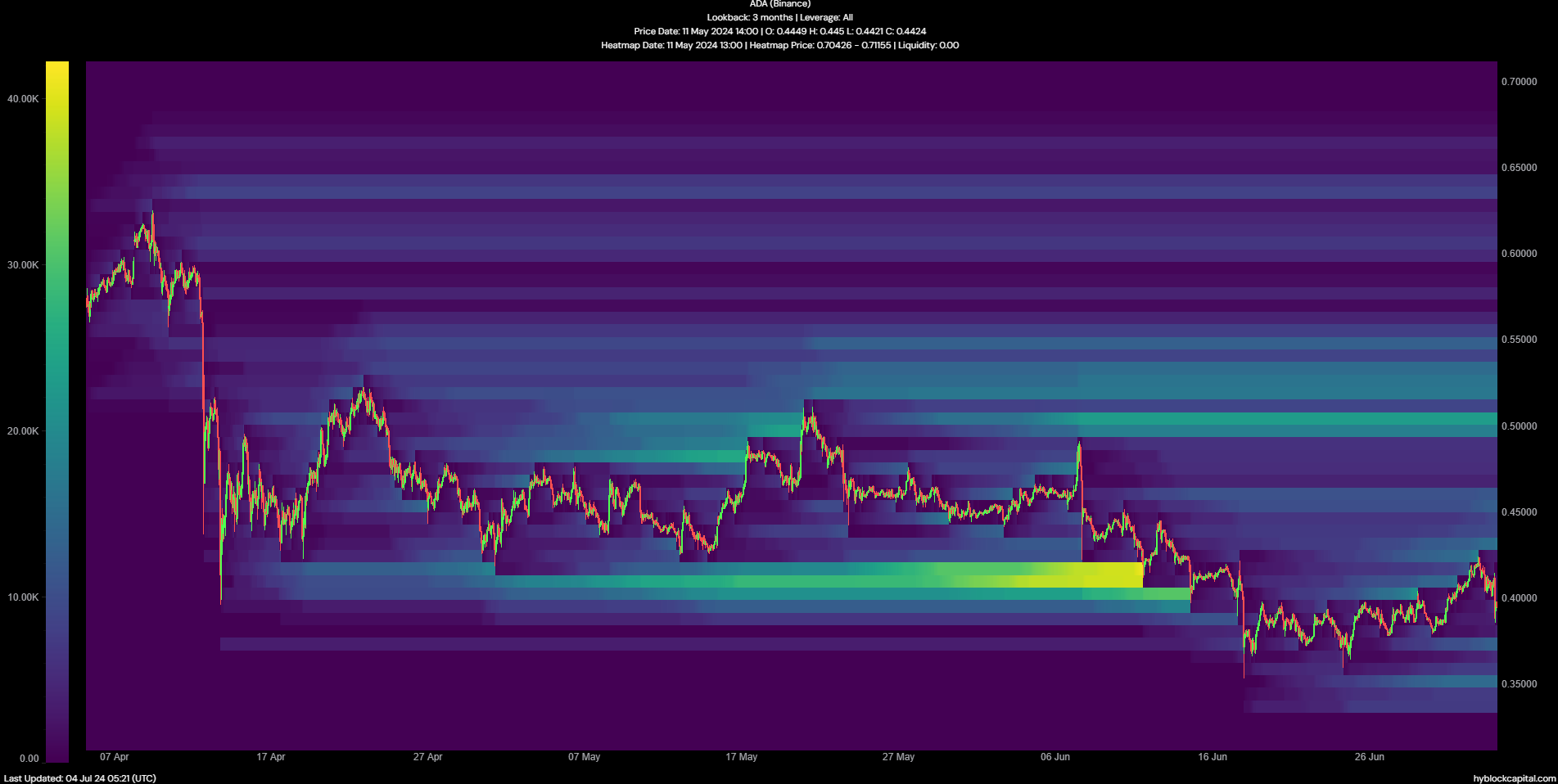Click the 0.70000 price axis label
This screenshot has width=1558, height=784.
click(1519, 82)
